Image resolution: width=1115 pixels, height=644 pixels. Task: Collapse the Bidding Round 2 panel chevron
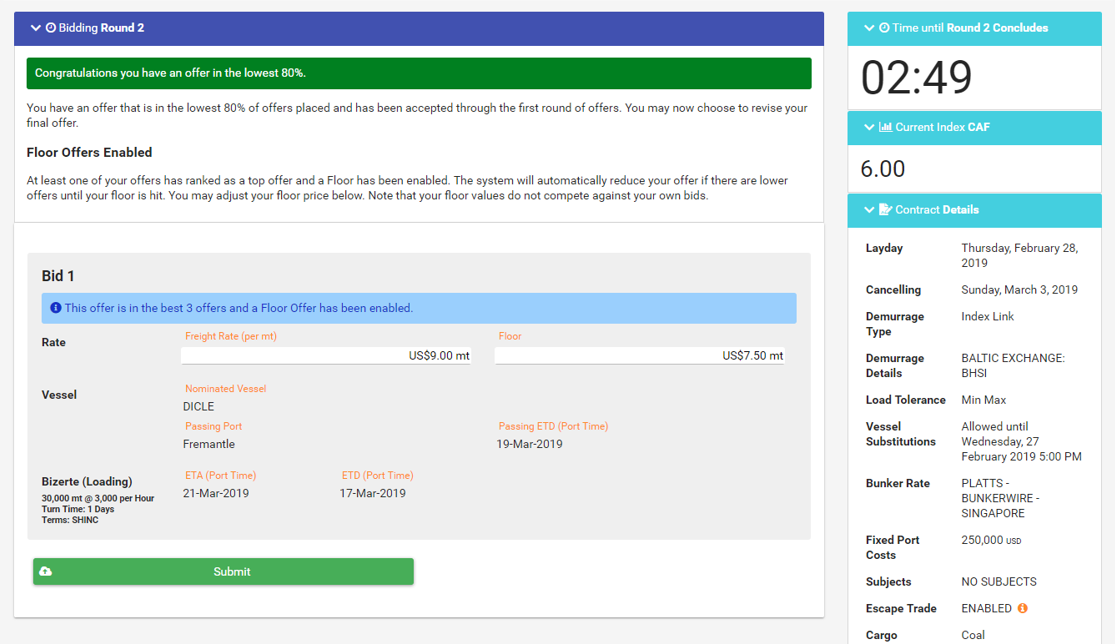pyautogui.click(x=36, y=28)
